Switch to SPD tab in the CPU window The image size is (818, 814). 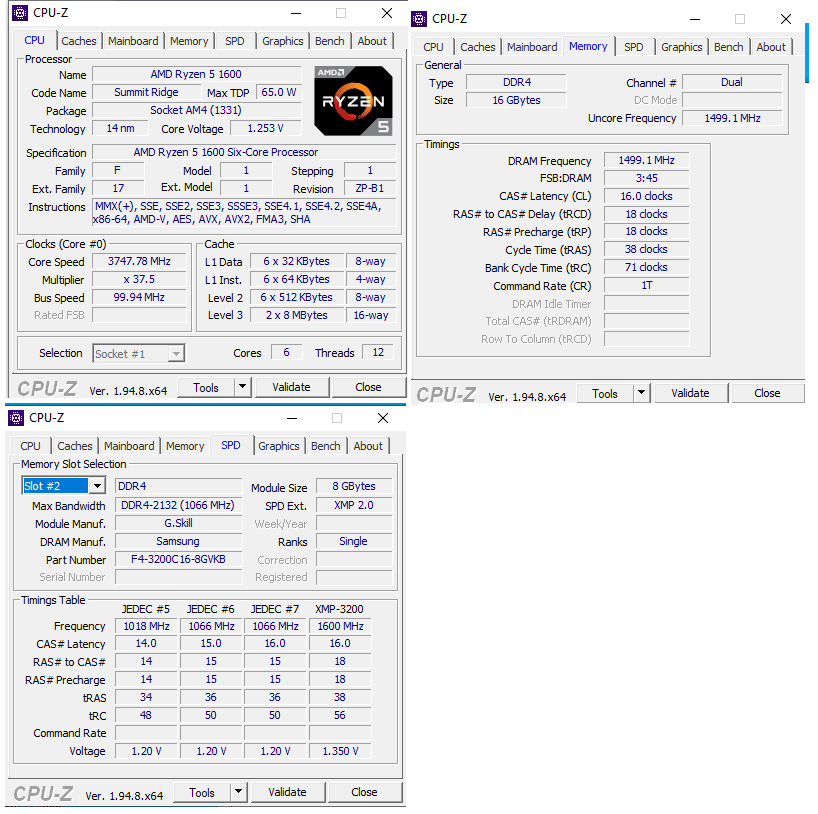pos(235,41)
